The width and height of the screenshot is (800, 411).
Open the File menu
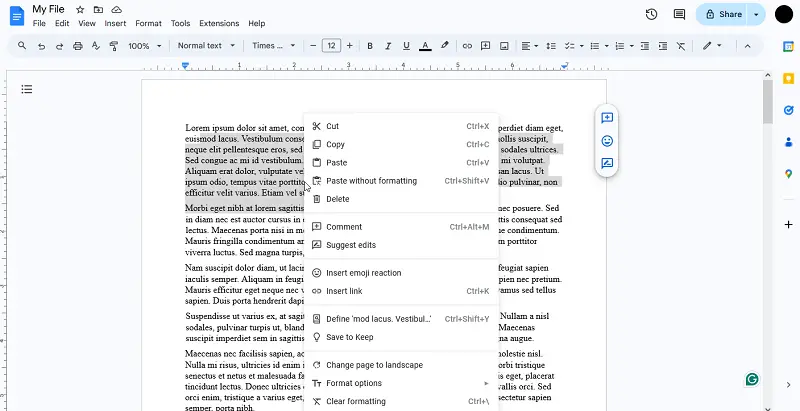pos(39,23)
